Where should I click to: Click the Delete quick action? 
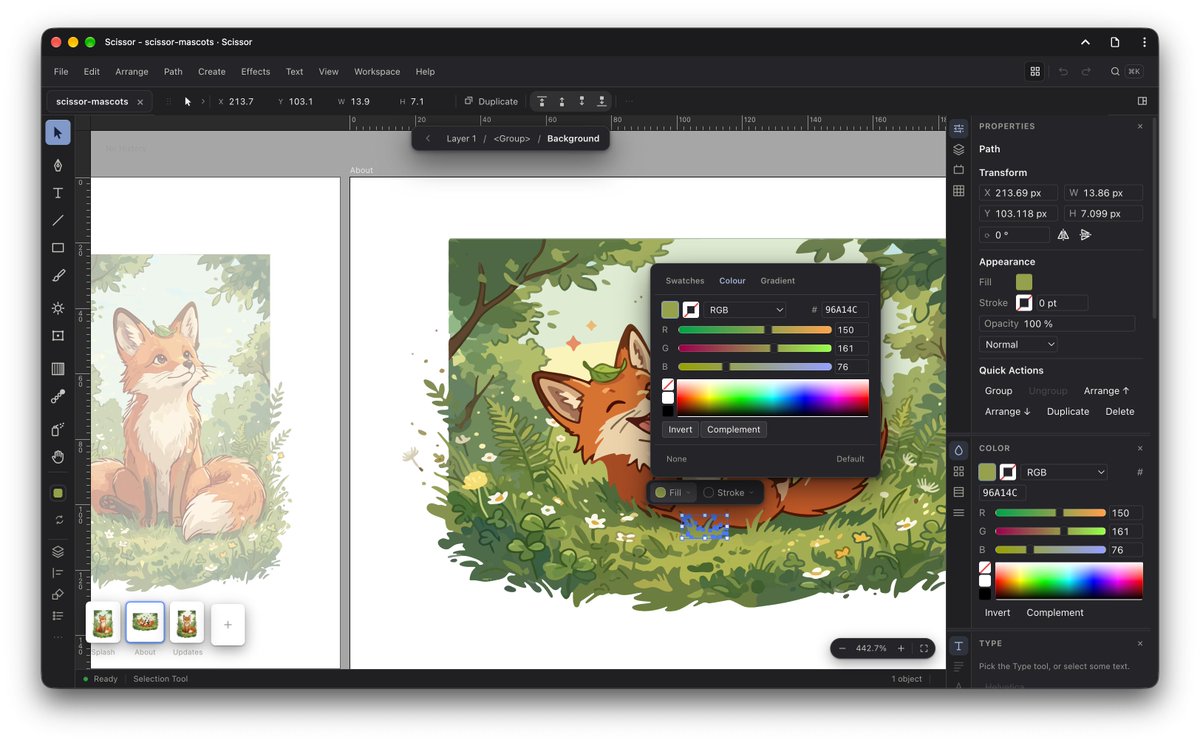pos(1120,412)
